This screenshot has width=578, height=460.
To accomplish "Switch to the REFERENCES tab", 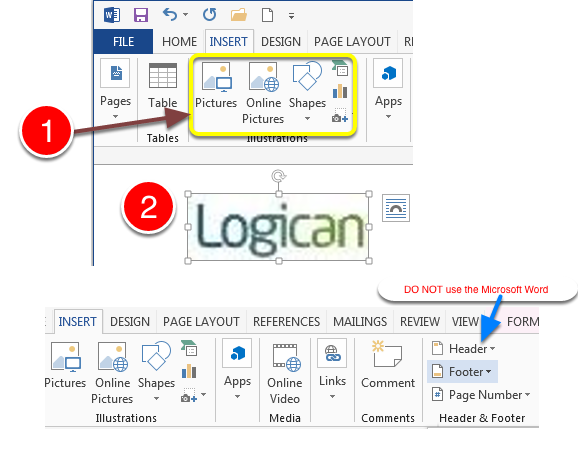I will pyautogui.click(x=286, y=322).
